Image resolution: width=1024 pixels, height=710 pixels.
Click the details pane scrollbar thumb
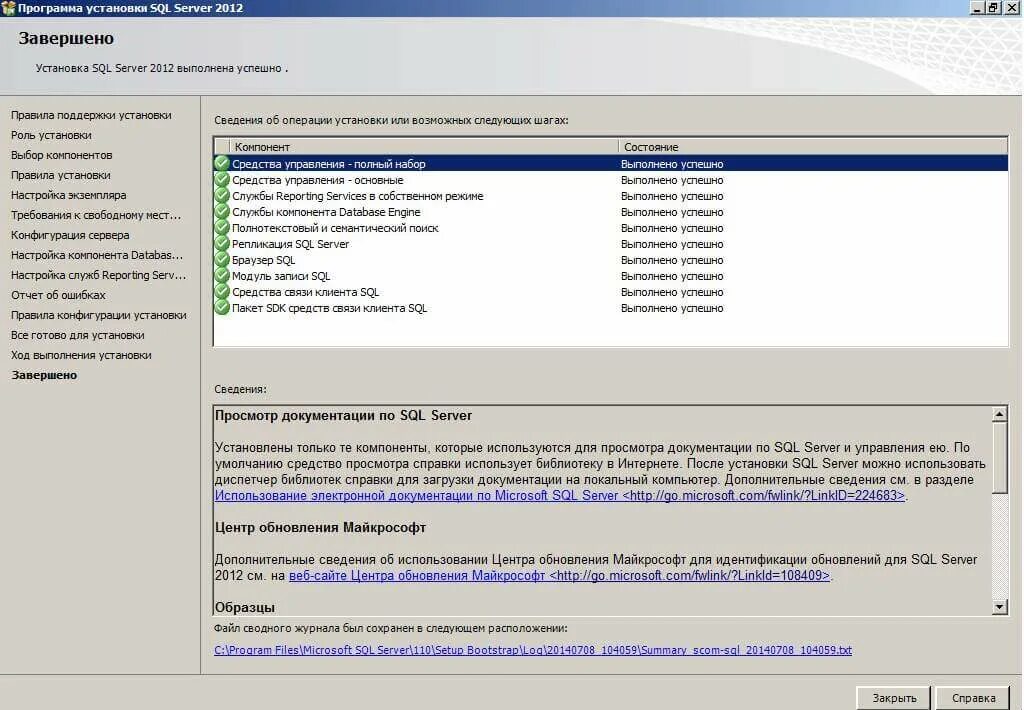(x=999, y=457)
